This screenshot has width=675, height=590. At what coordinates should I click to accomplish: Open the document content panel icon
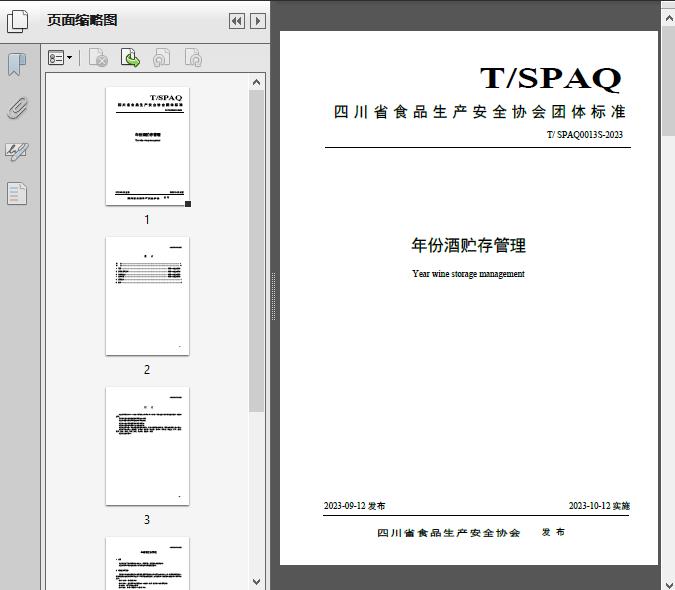17,193
